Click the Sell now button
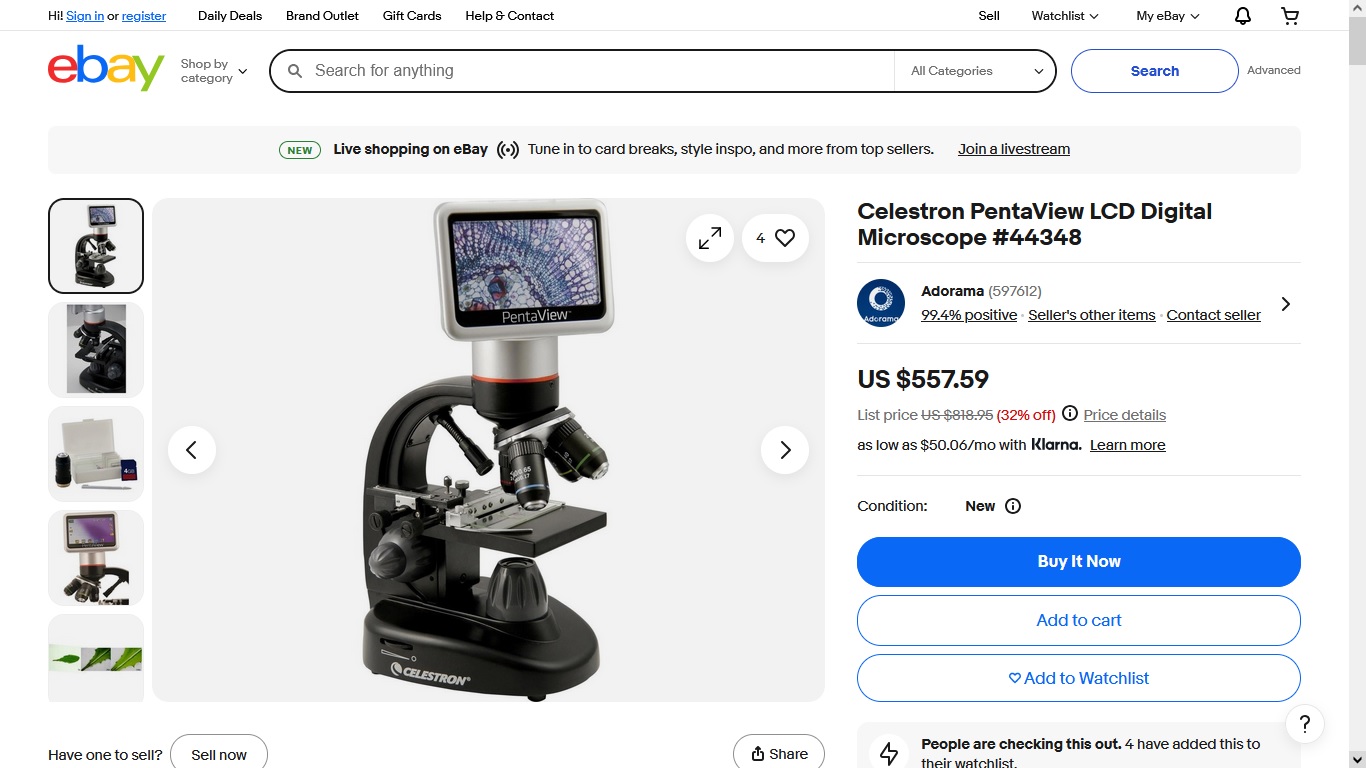 pyautogui.click(x=219, y=754)
